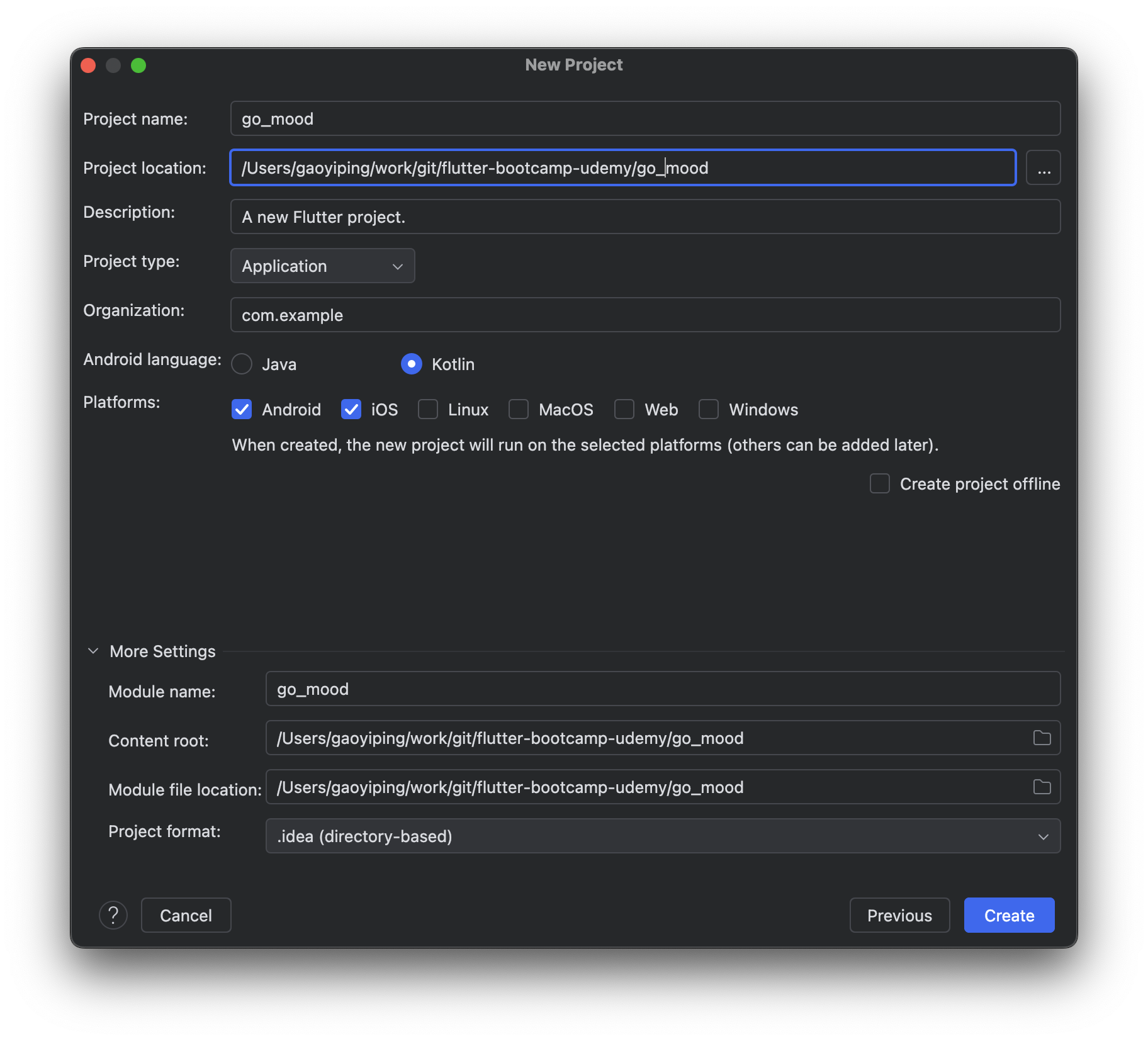
Task: Enable the Linux platform checkbox
Action: pos(428,410)
